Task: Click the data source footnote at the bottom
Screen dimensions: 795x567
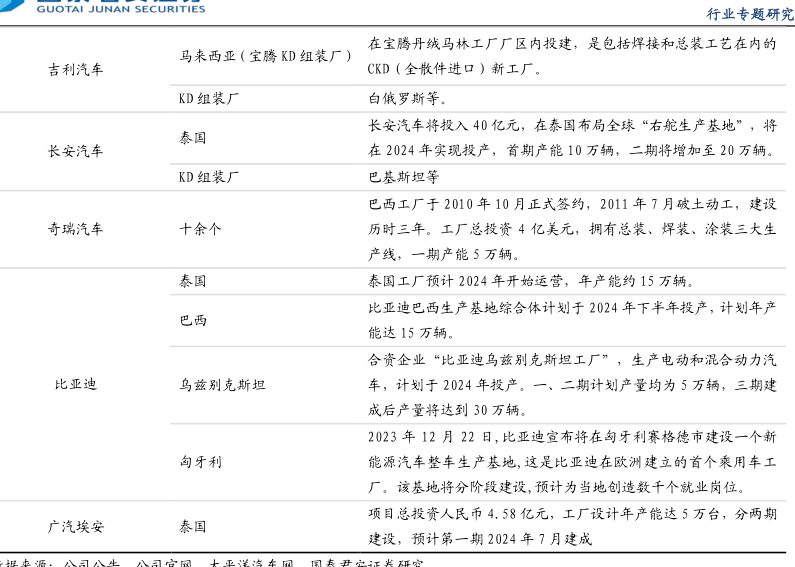Action: coord(210,562)
